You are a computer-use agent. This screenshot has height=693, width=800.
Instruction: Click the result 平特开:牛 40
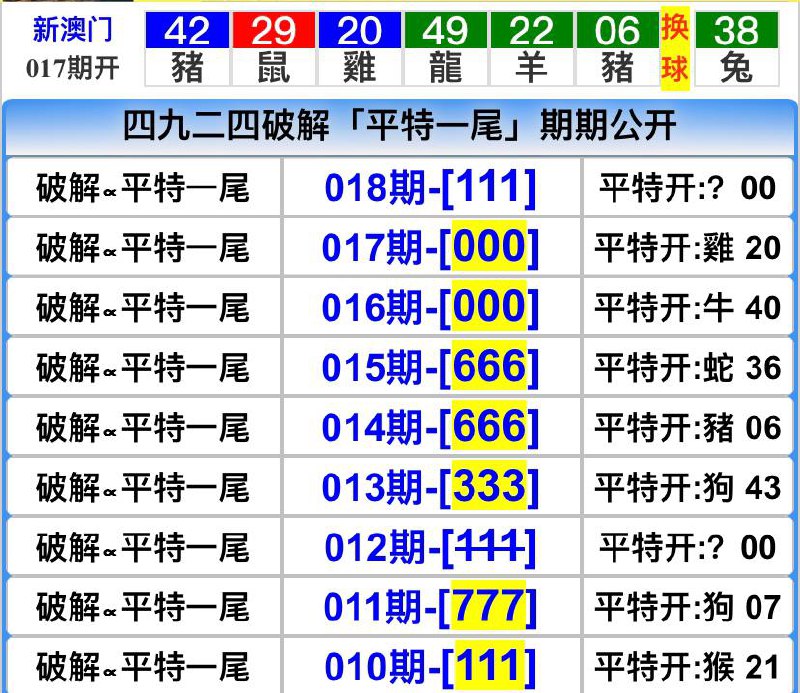pyautogui.click(x=688, y=308)
